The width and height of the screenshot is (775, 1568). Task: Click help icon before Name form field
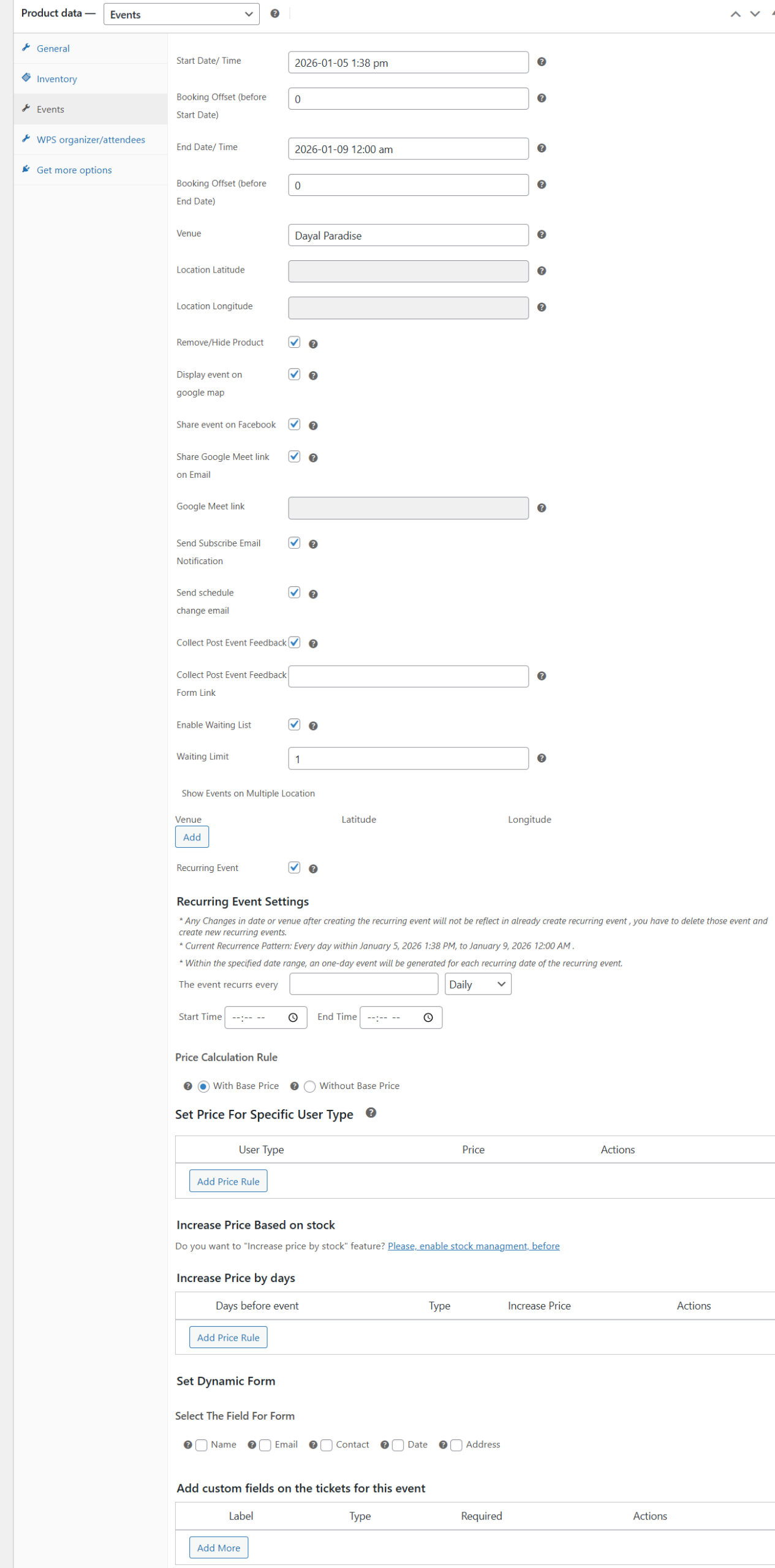click(188, 1445)
